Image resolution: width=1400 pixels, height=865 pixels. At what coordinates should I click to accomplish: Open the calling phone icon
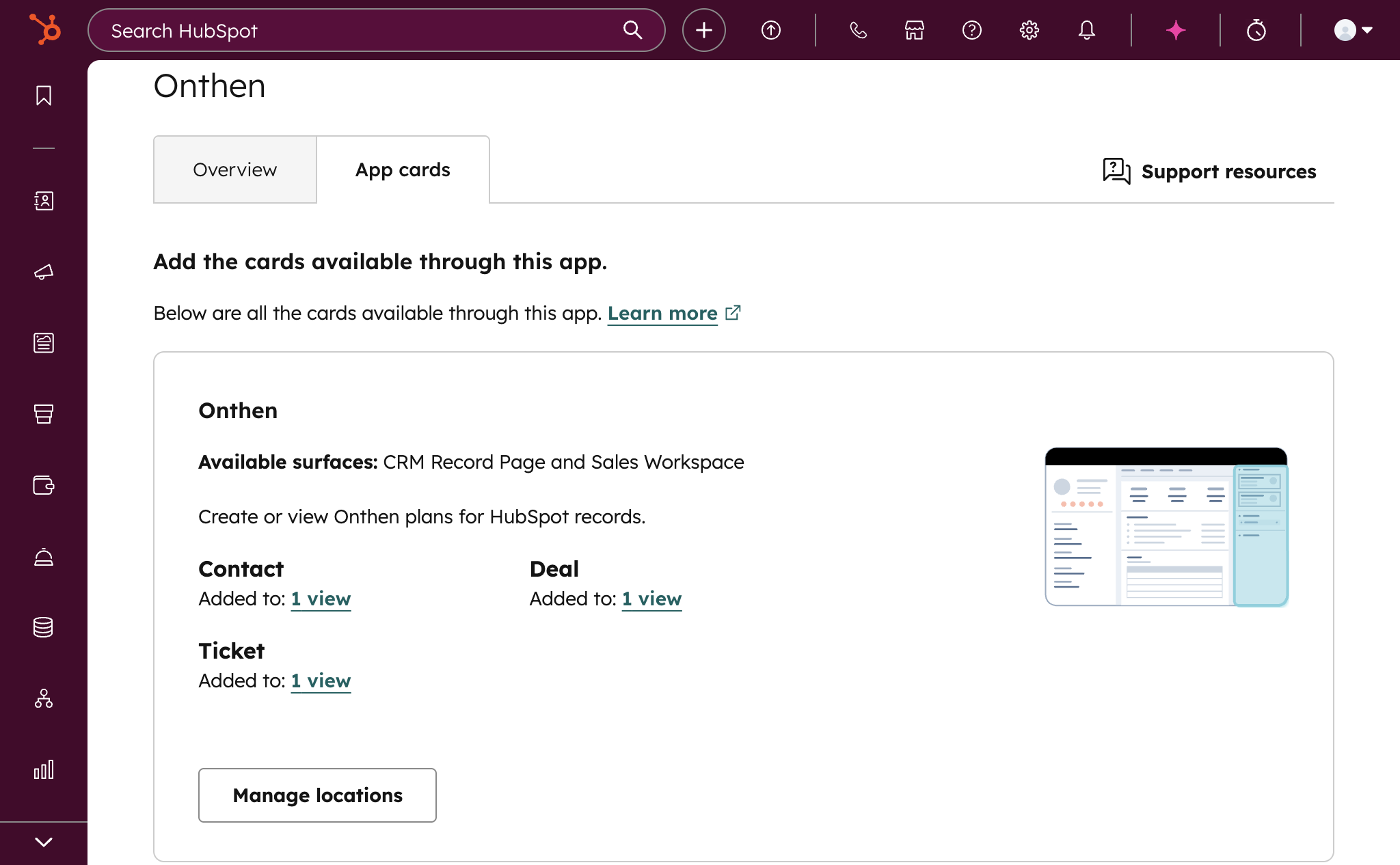coord(858,30)
